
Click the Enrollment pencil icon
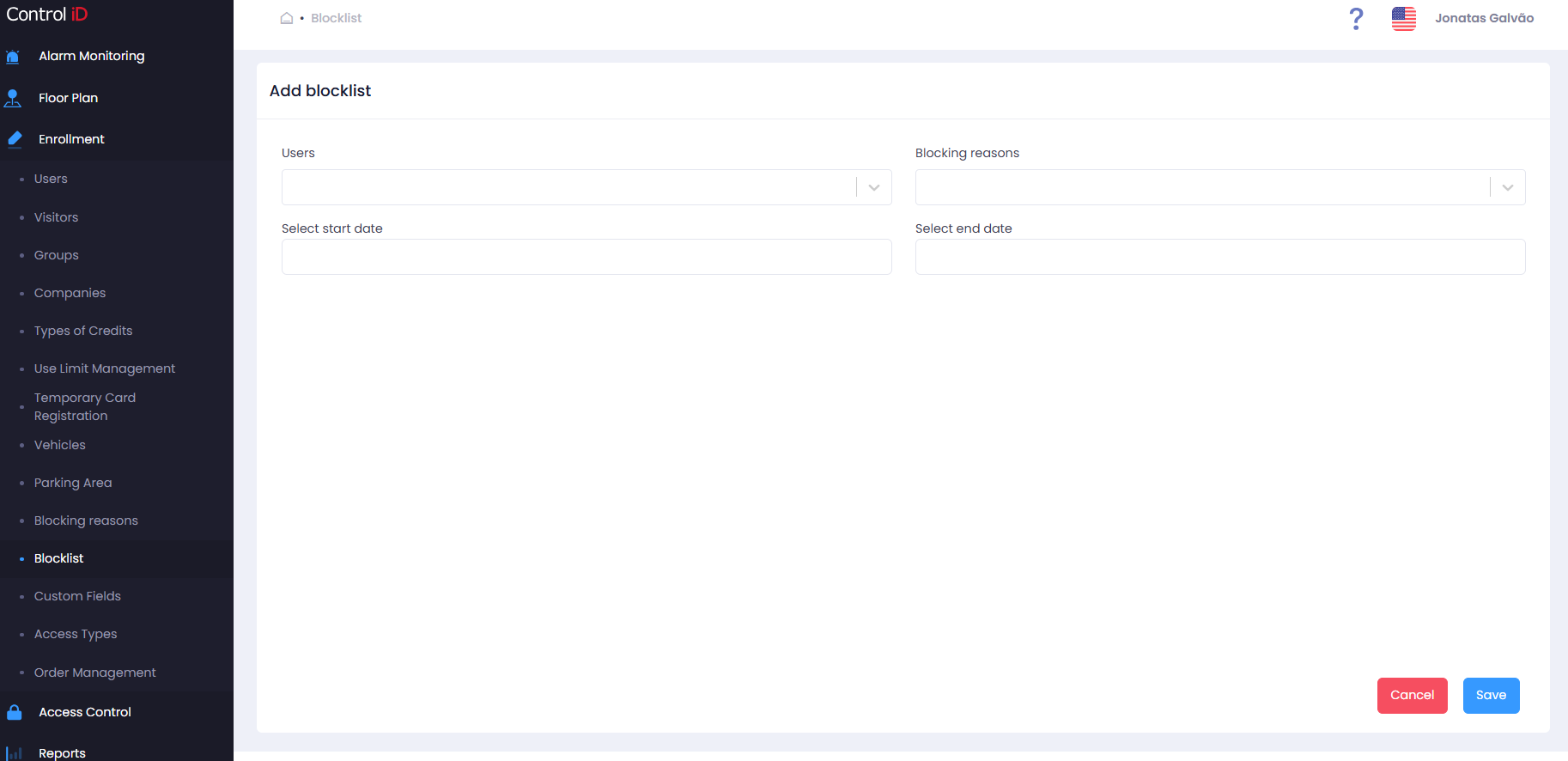pyautogui.click(x=14, y=139)
